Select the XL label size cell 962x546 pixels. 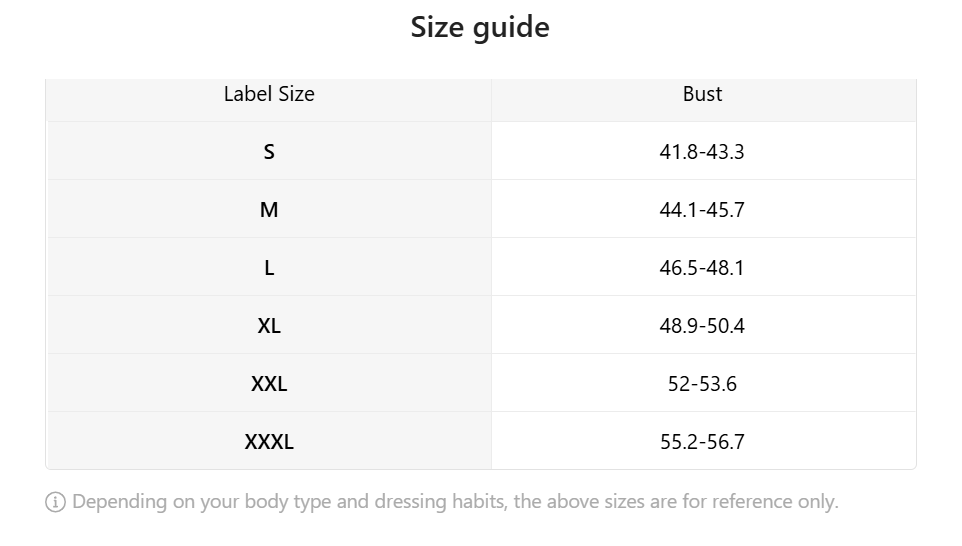(269, 325)
